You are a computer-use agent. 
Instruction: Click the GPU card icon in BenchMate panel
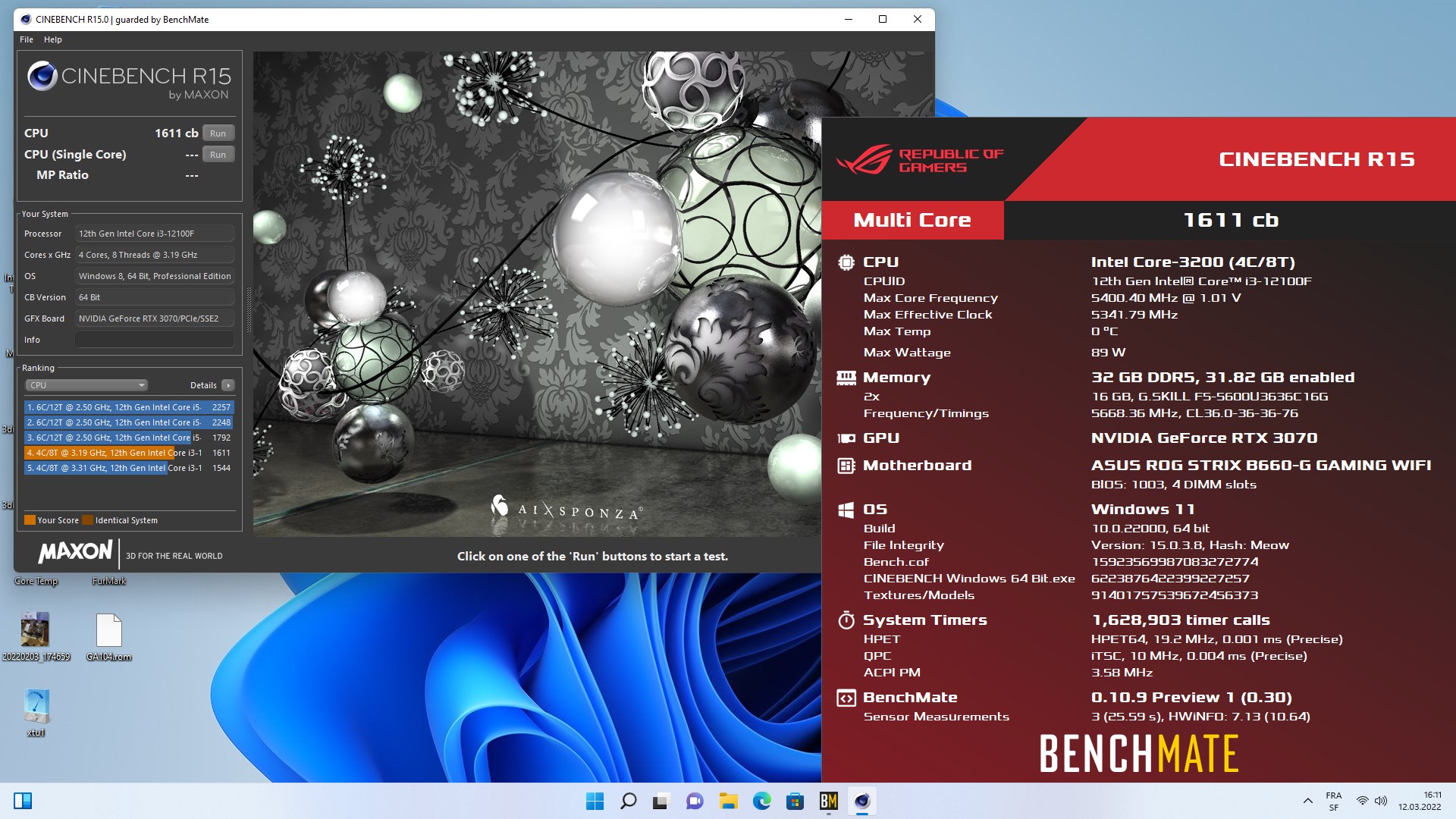pyautogui.click(x=846, y=438)
